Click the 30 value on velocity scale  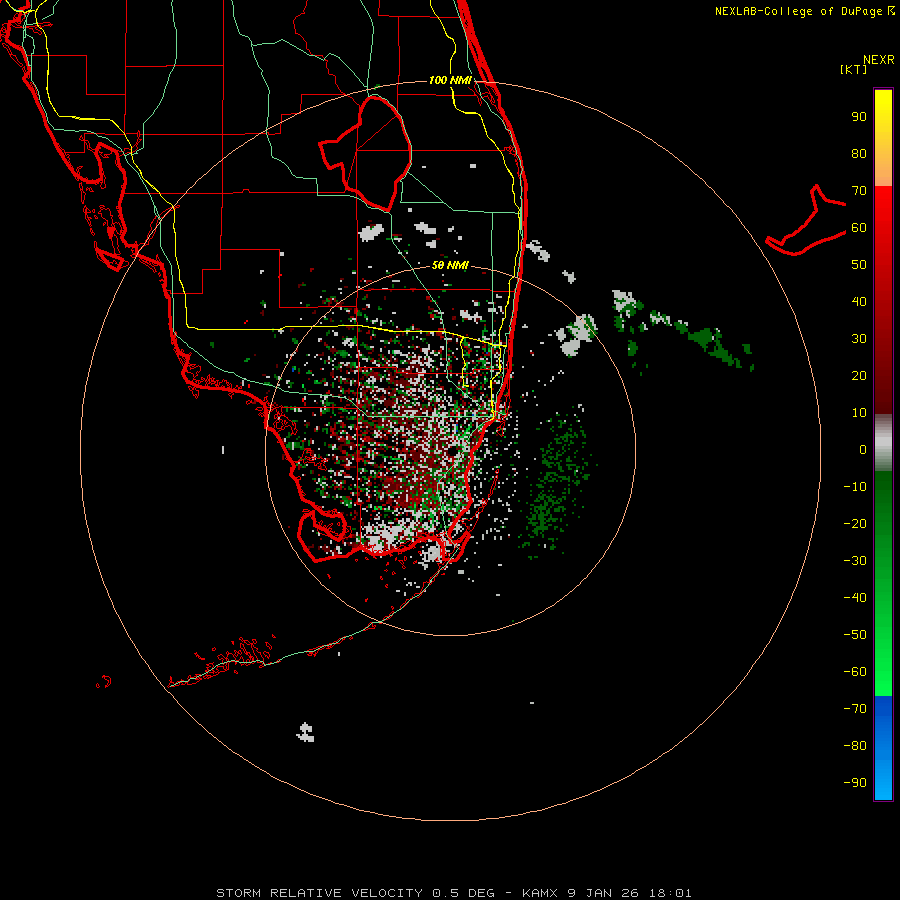(859, 339)
